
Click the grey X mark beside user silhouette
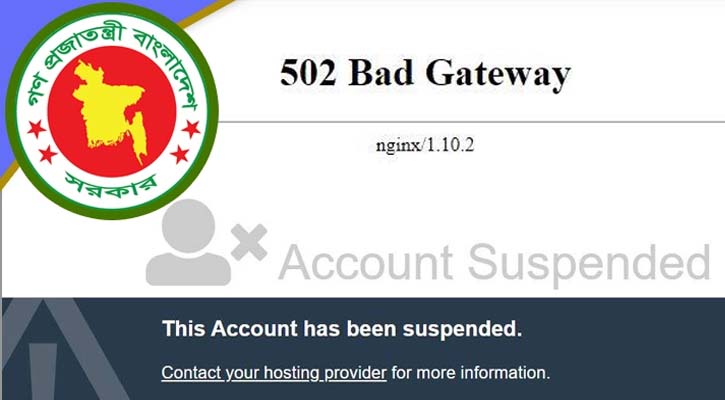249,242
